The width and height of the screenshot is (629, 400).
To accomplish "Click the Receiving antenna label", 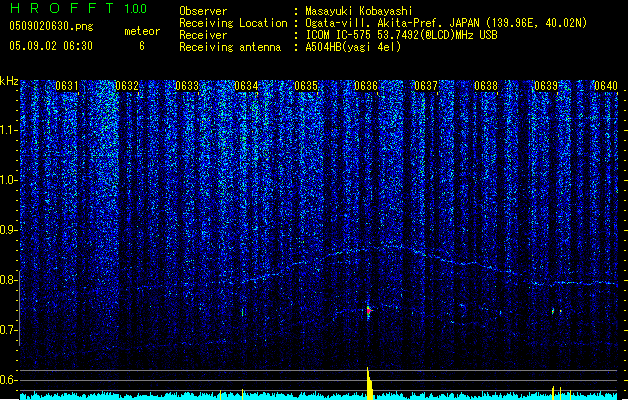I will [230, 47].
